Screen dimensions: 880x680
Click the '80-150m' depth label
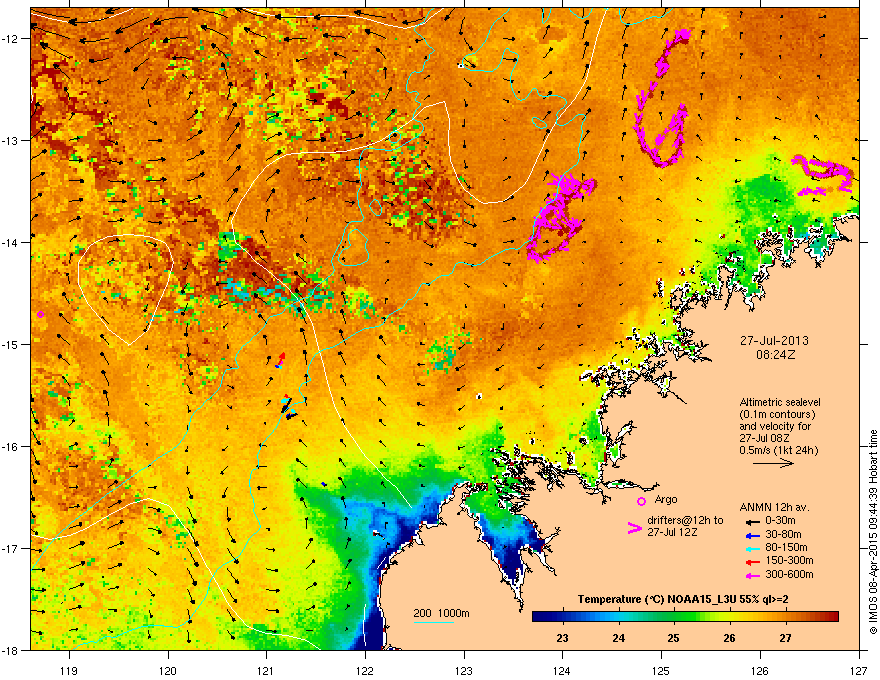click(x=786, y=547)
